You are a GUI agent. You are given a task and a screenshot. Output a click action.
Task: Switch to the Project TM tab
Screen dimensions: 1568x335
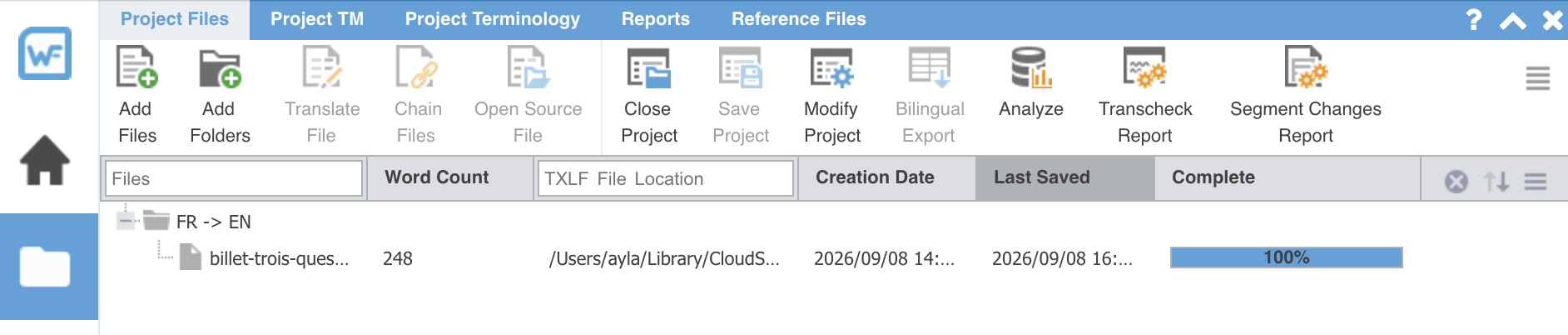(317, 19)
